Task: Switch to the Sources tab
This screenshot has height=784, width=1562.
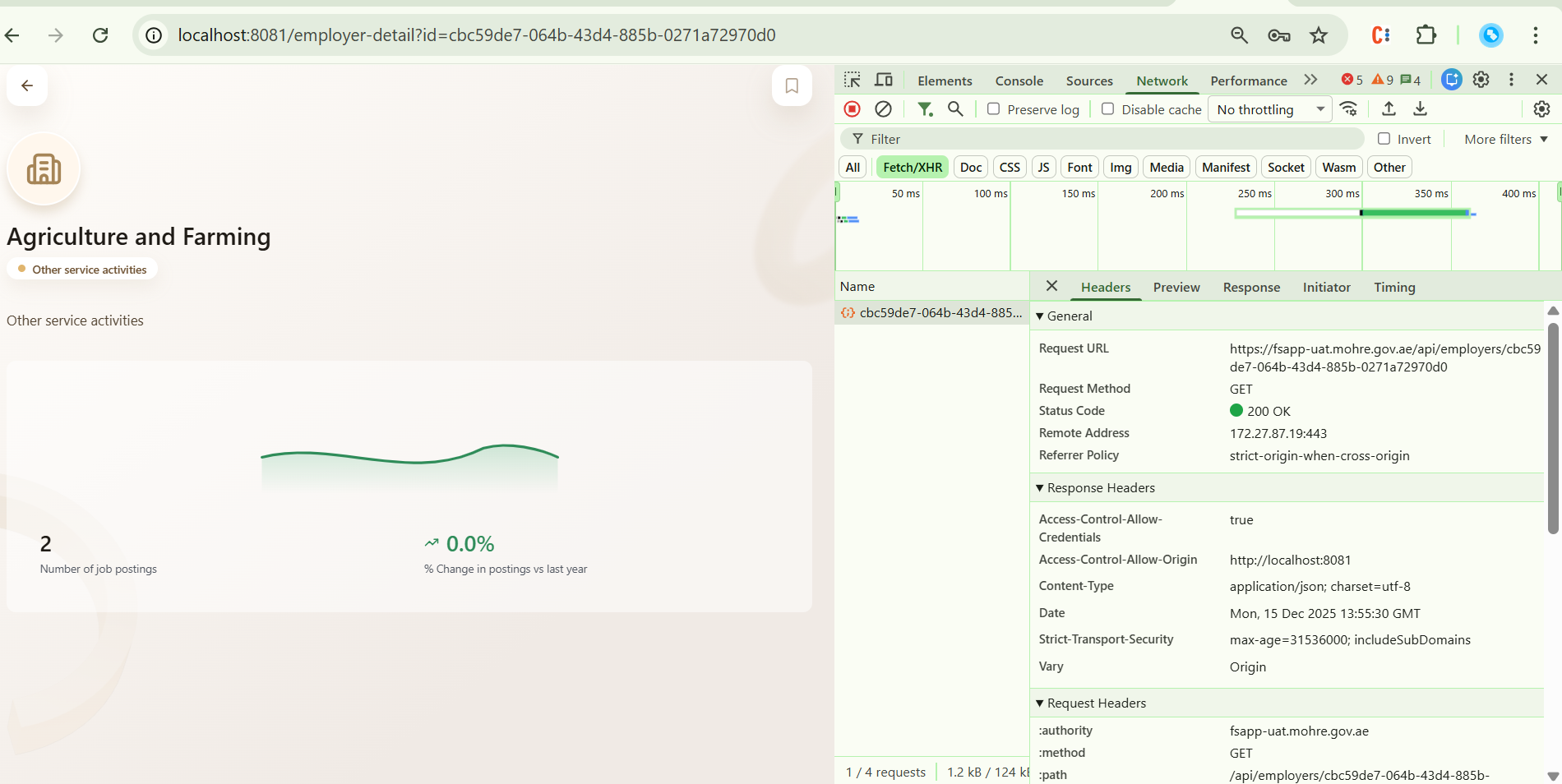Action: tap(1089, 81)
